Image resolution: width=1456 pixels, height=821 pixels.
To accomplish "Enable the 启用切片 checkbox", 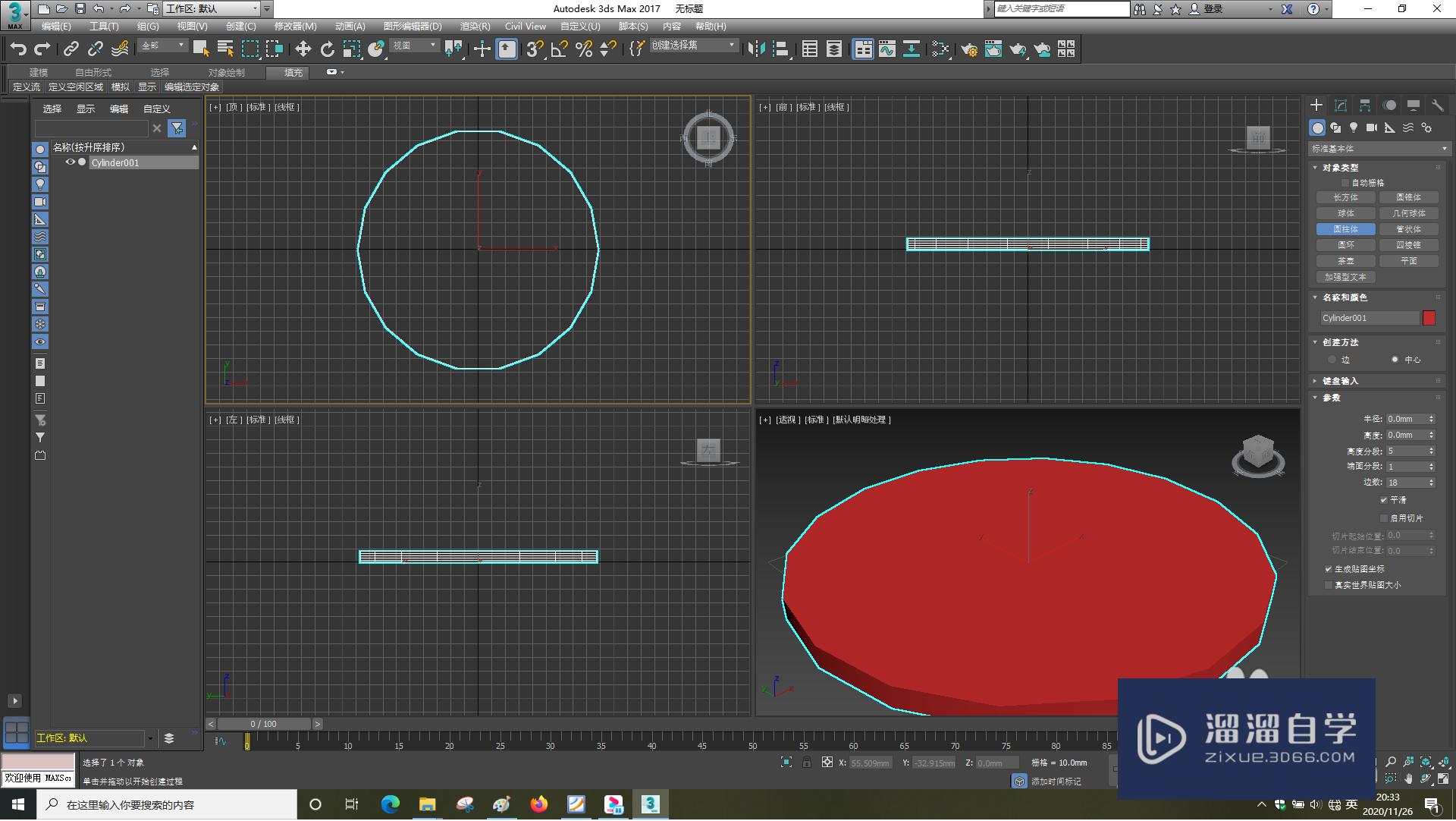I will (1384, 518).
